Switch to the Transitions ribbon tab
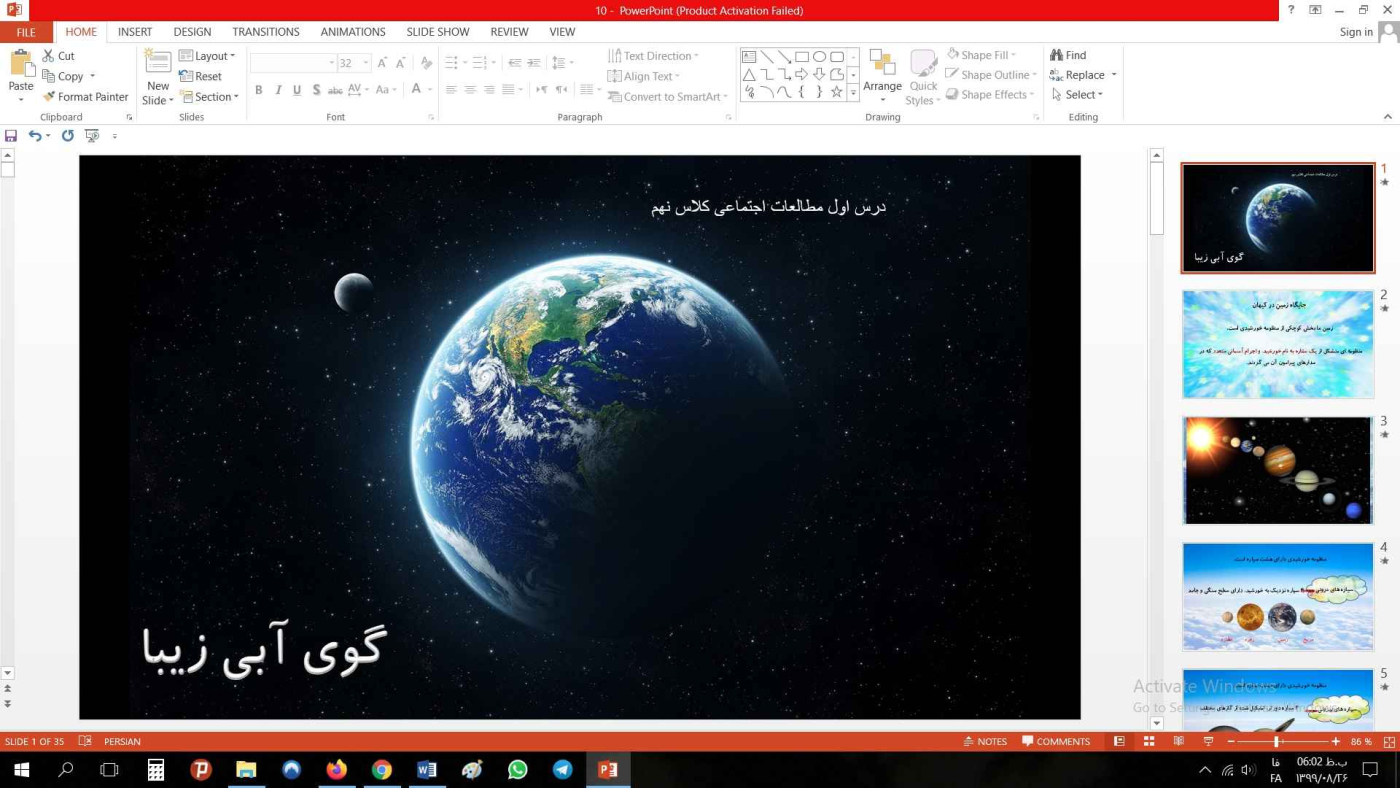 click(266, 32)
